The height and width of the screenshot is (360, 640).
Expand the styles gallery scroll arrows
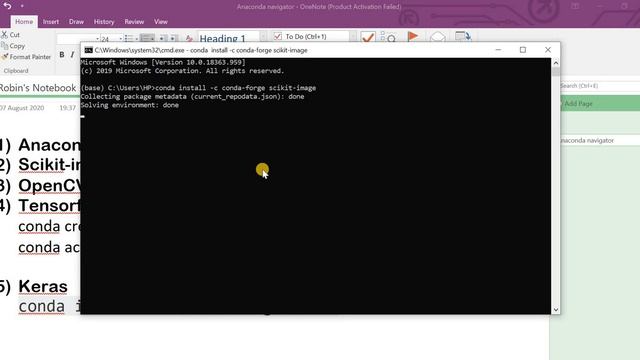tap(263, 37)
